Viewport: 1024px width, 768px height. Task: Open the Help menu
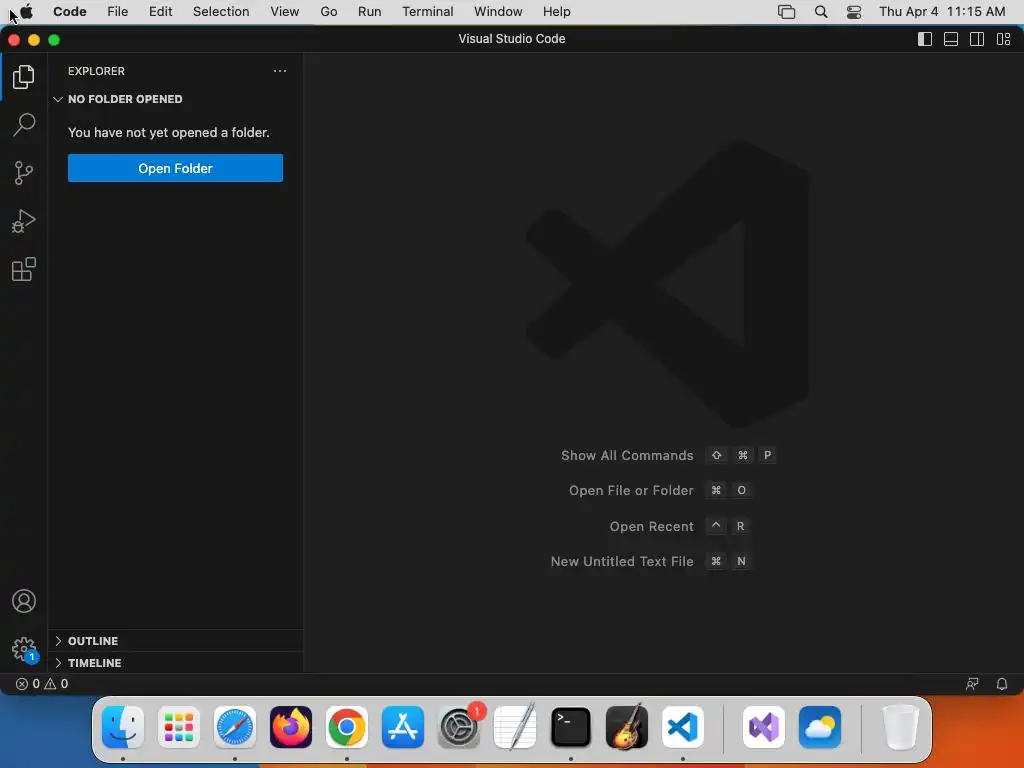click(556, 12)
